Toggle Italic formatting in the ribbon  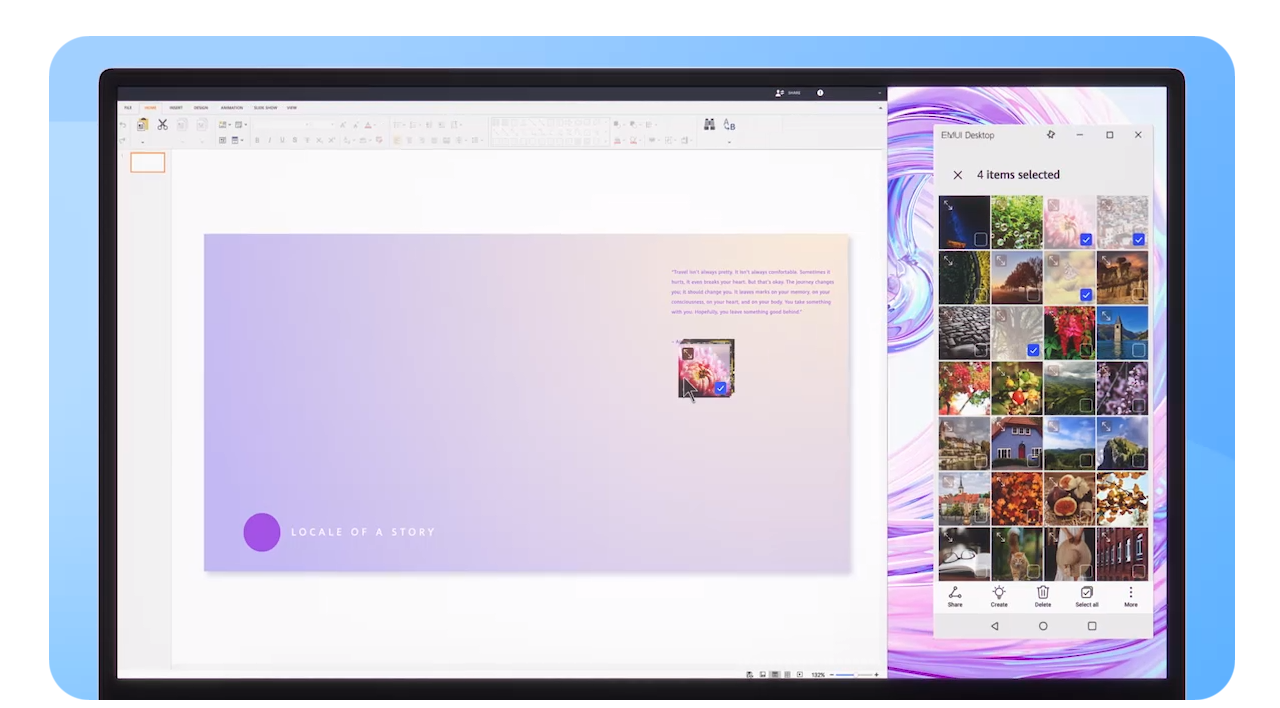[270, 140]
